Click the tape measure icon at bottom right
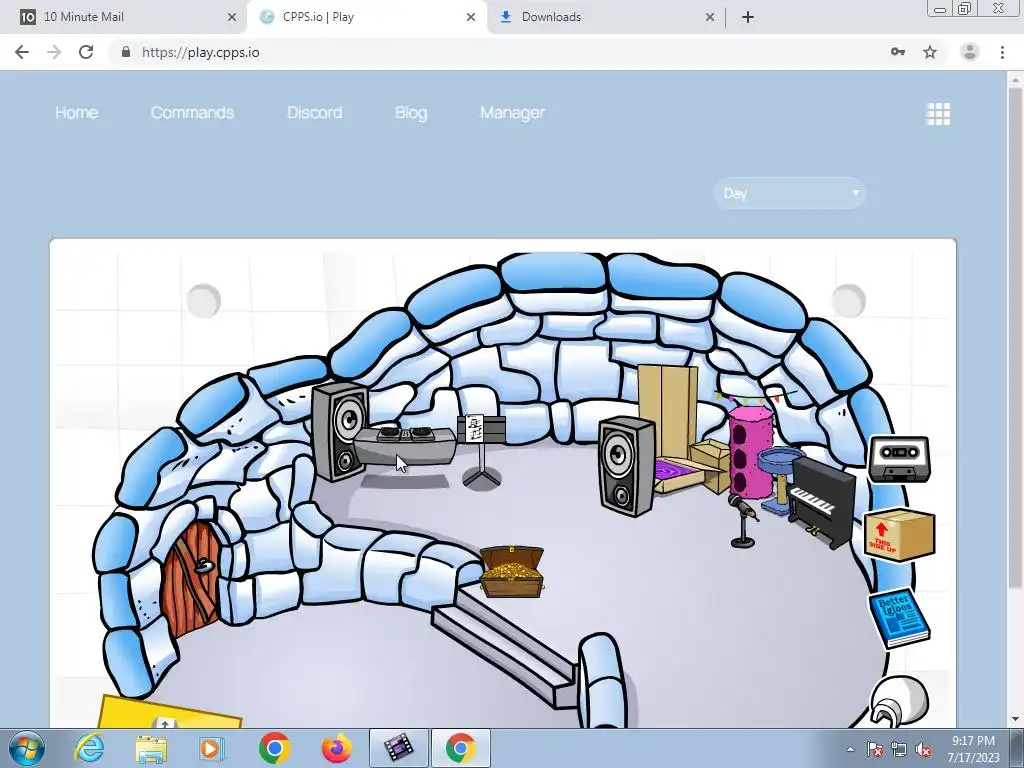Viewport: 1024px width, 768px height. 899,702
